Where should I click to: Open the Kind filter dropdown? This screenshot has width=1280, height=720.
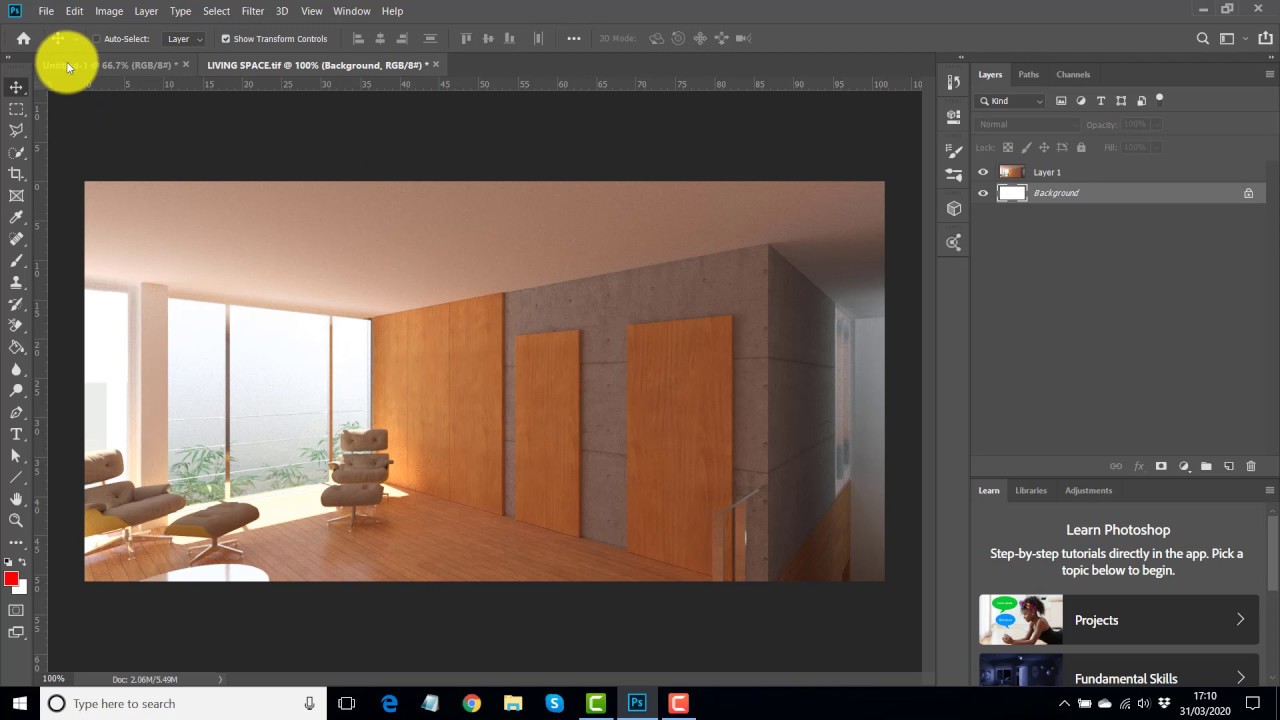coord(1012,101)
